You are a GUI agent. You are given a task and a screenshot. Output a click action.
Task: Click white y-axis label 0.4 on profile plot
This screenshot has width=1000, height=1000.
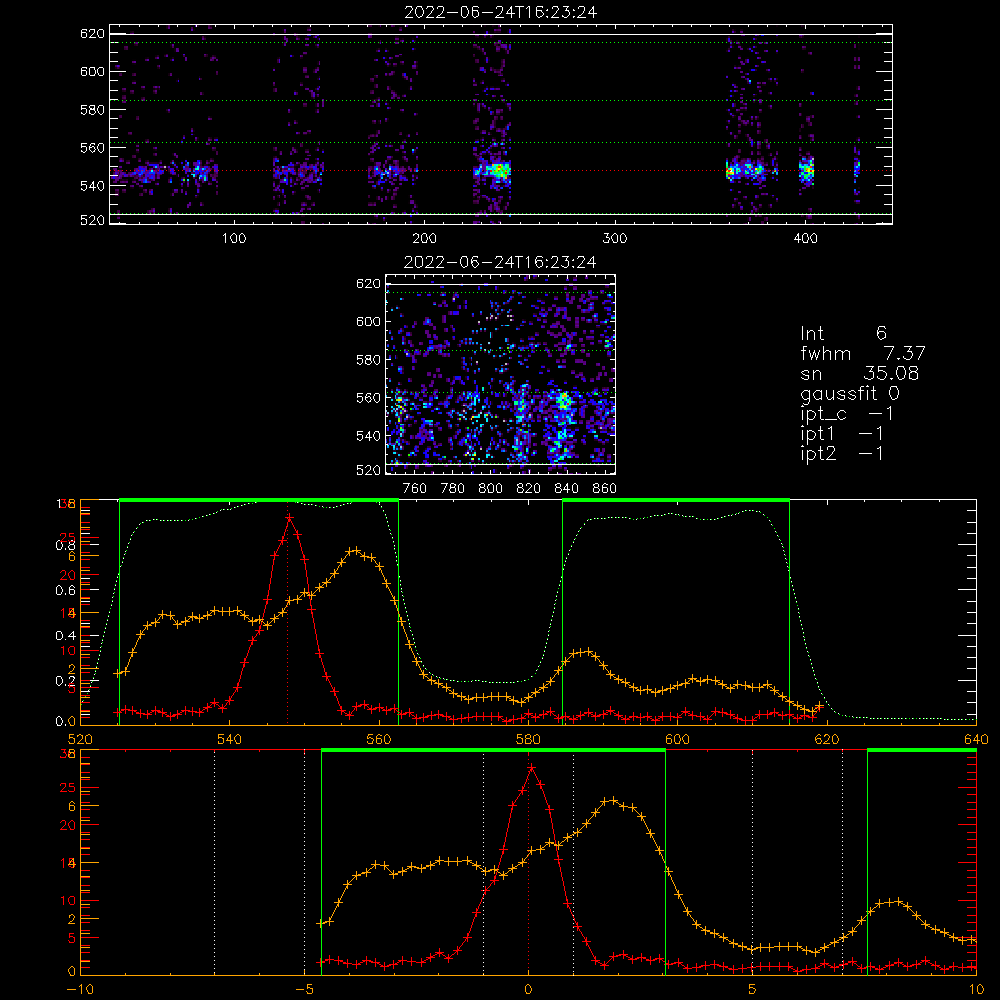click(x=65, y=636)
